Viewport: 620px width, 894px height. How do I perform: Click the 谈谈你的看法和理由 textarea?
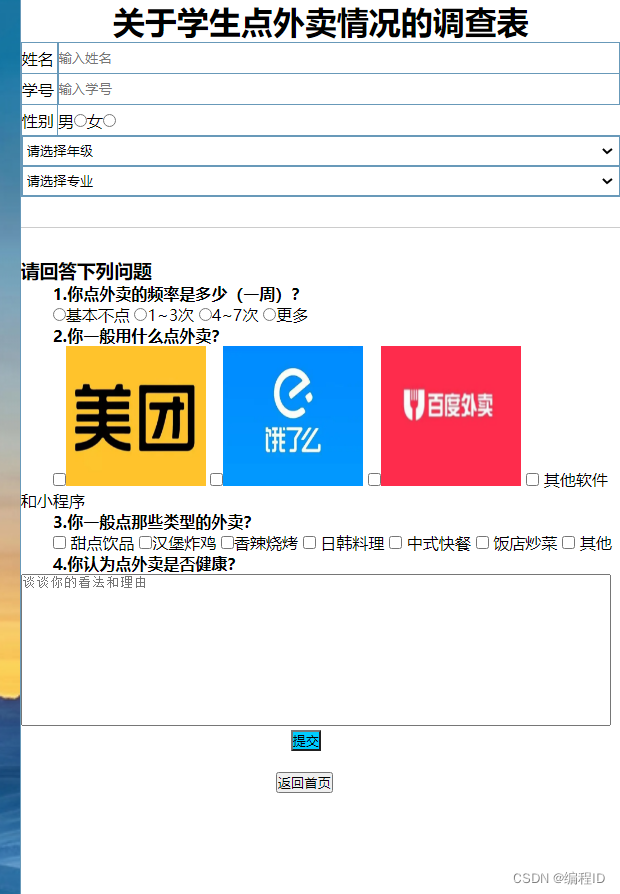pyautogui.click(x=316, y=650)
